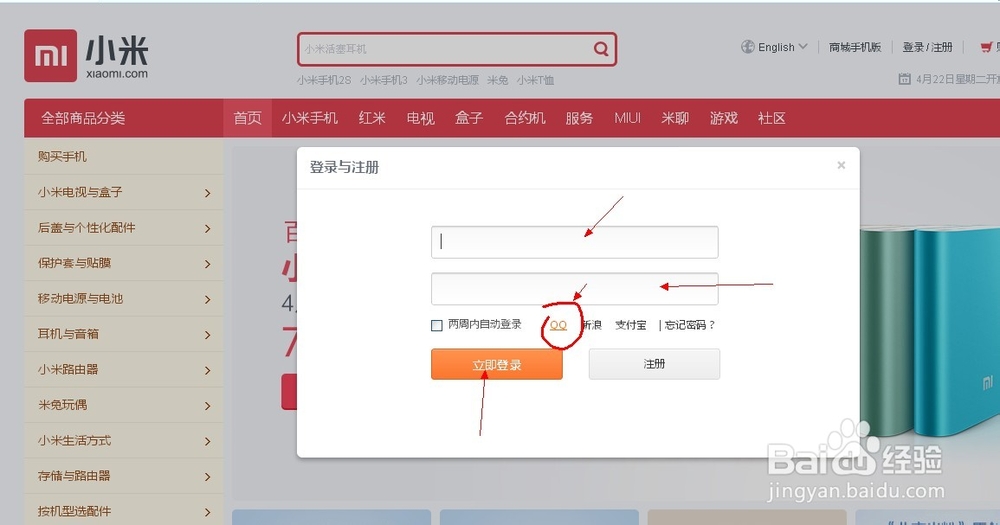The height and width of the screenshot is (525, 1000).
Task: Click hot search term 小米T恤
Action: click(535, 80)
